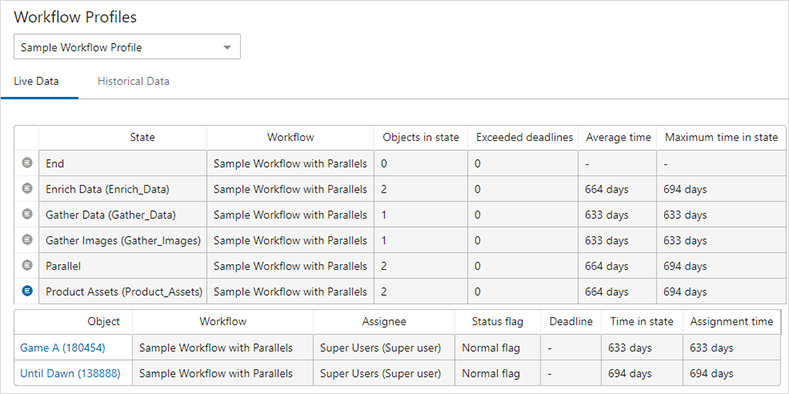Click the Maximum time in state header
The width and height of the screenshot is (789, 394).
722,137
